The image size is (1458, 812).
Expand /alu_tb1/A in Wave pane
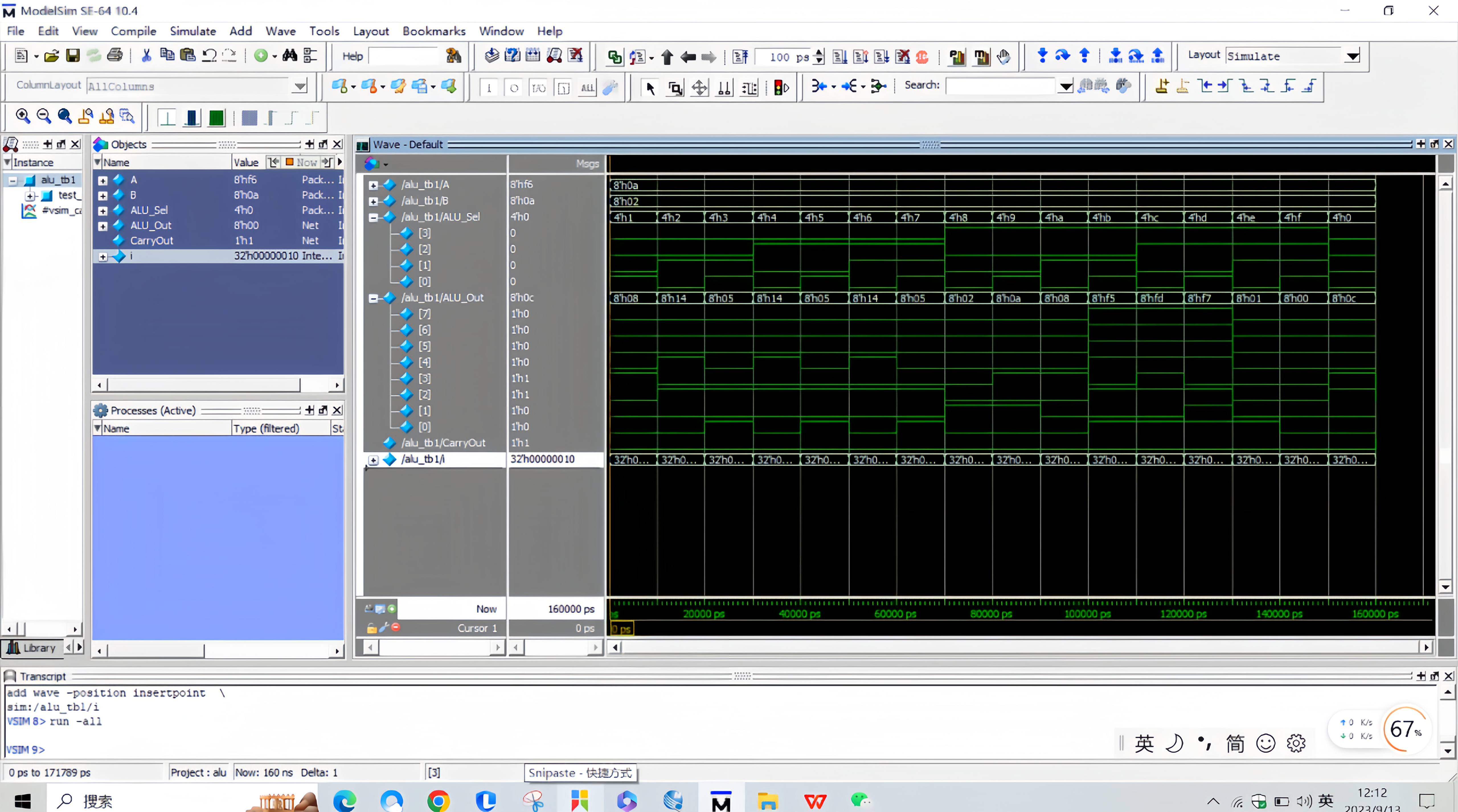pyautogui.click(x=373, y=185)
